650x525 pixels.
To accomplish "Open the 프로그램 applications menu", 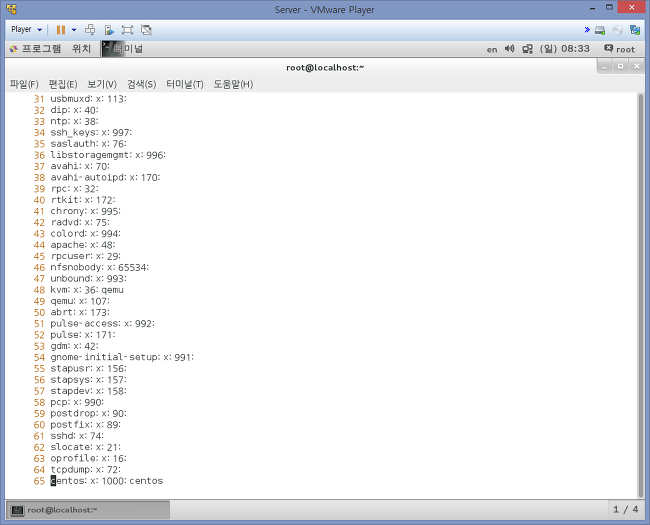I will point(35,49).
